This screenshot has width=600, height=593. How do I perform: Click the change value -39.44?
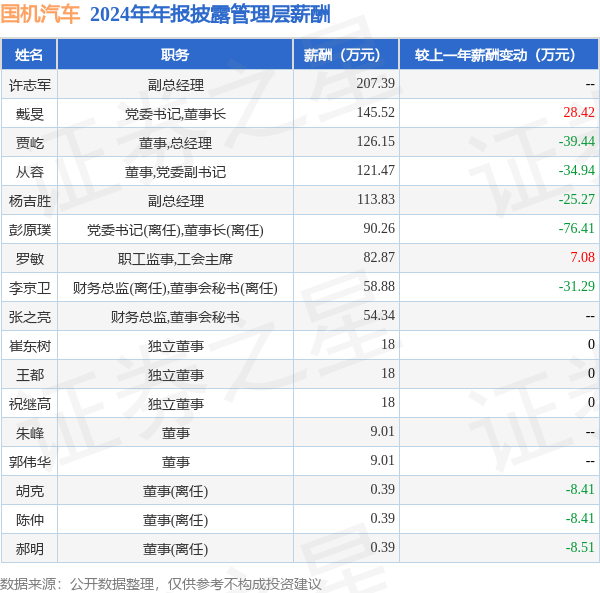click(576, 141)
